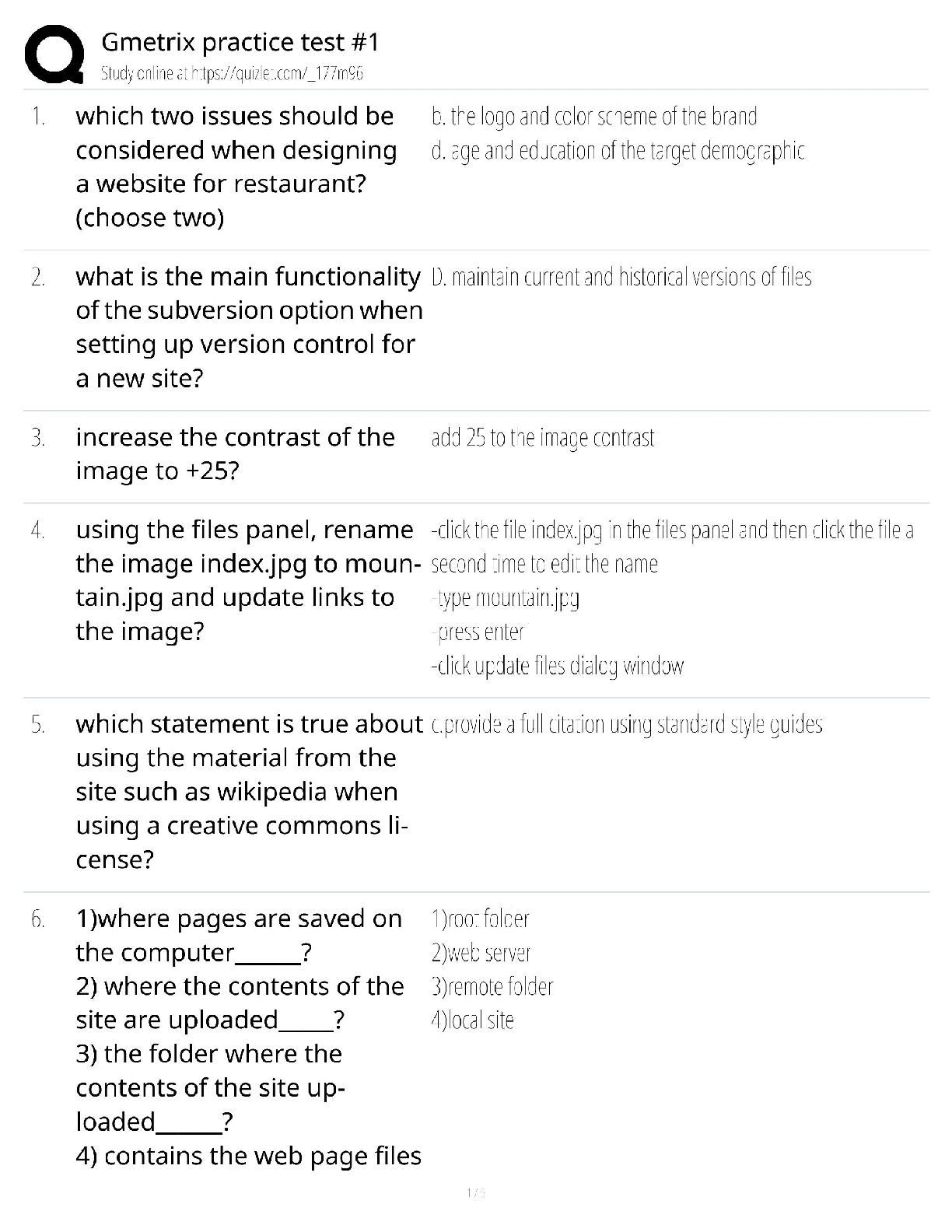952x1232 pixels.
Task: Click the '2)web server' answer
Action: 481,953
